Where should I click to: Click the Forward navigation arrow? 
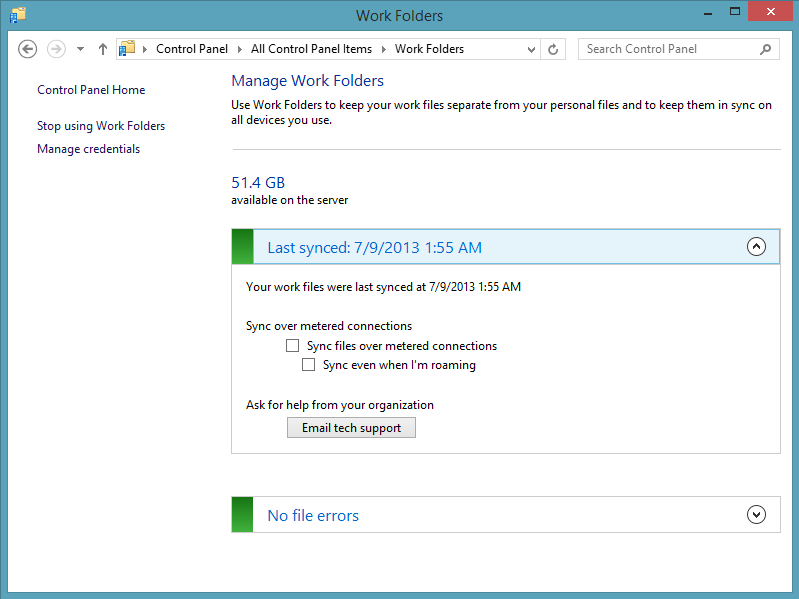click(x=56, y=49)
